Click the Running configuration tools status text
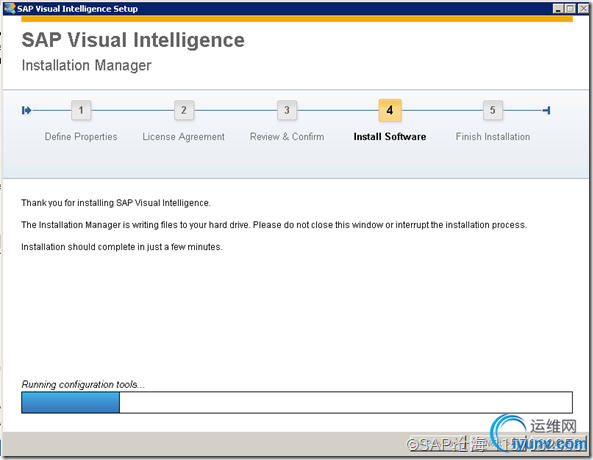Image resolution: width=593 pixels, height=460 pixels. click(x=83, y=384)
